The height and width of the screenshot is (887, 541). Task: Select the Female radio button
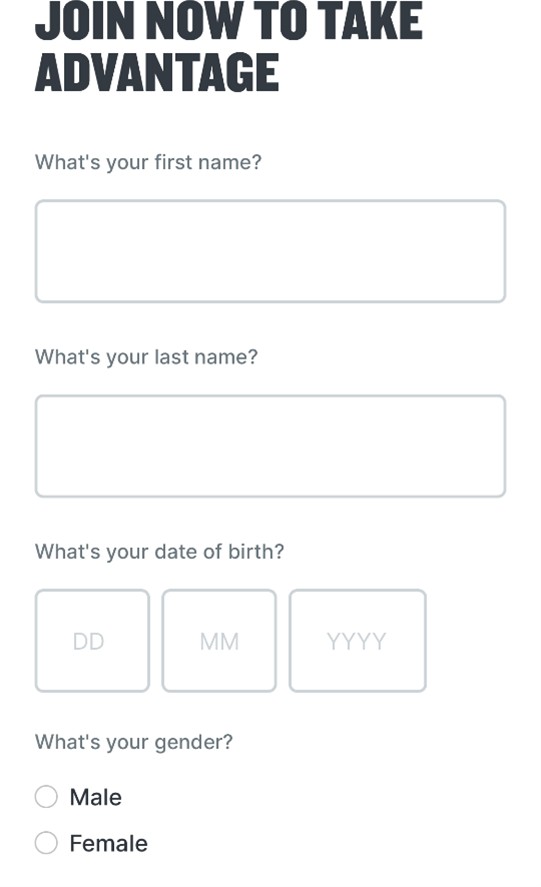(46, 843)
